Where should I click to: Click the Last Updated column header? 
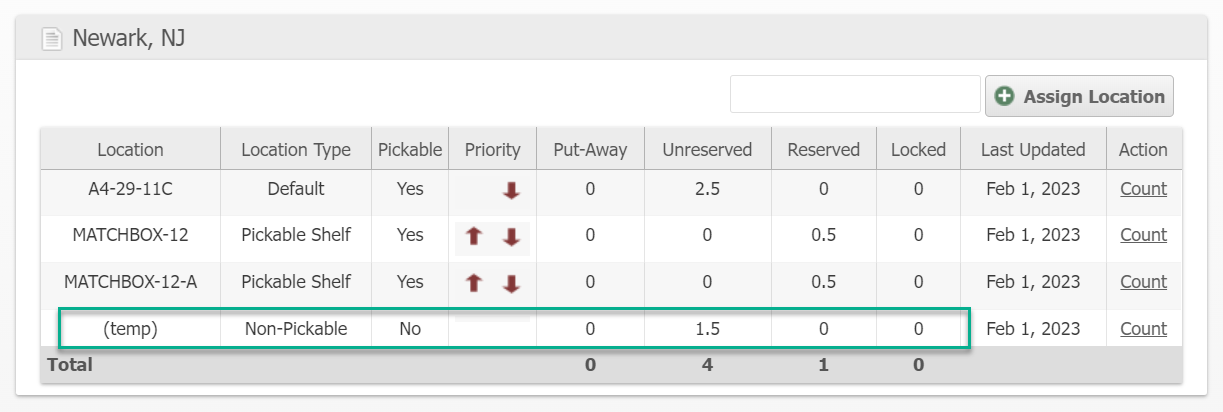click(x=1033, y=150)
